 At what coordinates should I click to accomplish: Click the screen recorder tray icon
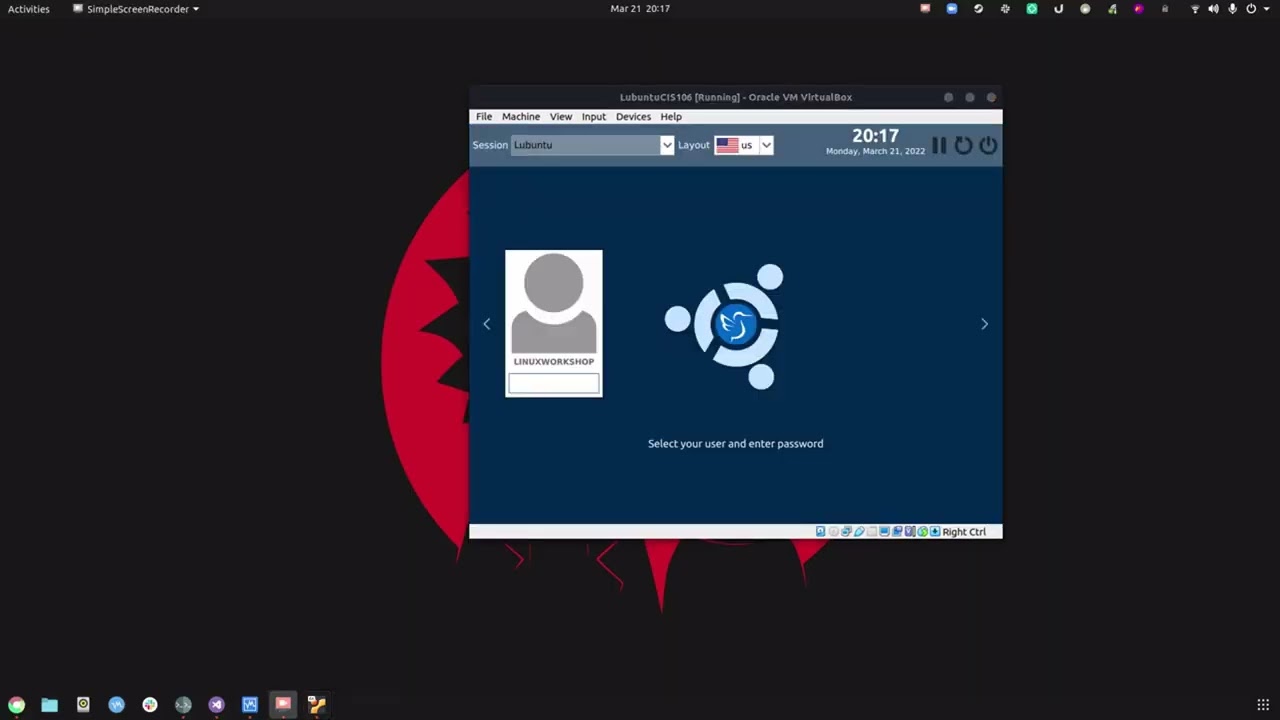[925, 9]
